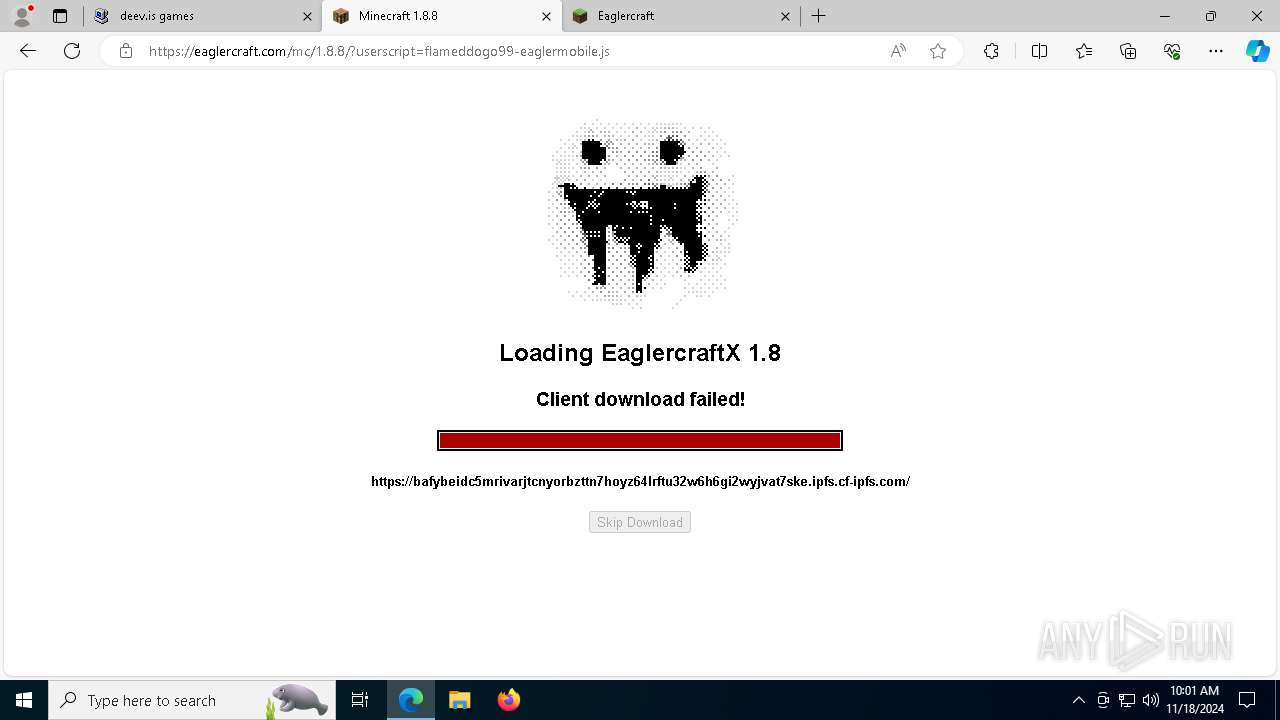View site information lock icon

pos(126,51)
